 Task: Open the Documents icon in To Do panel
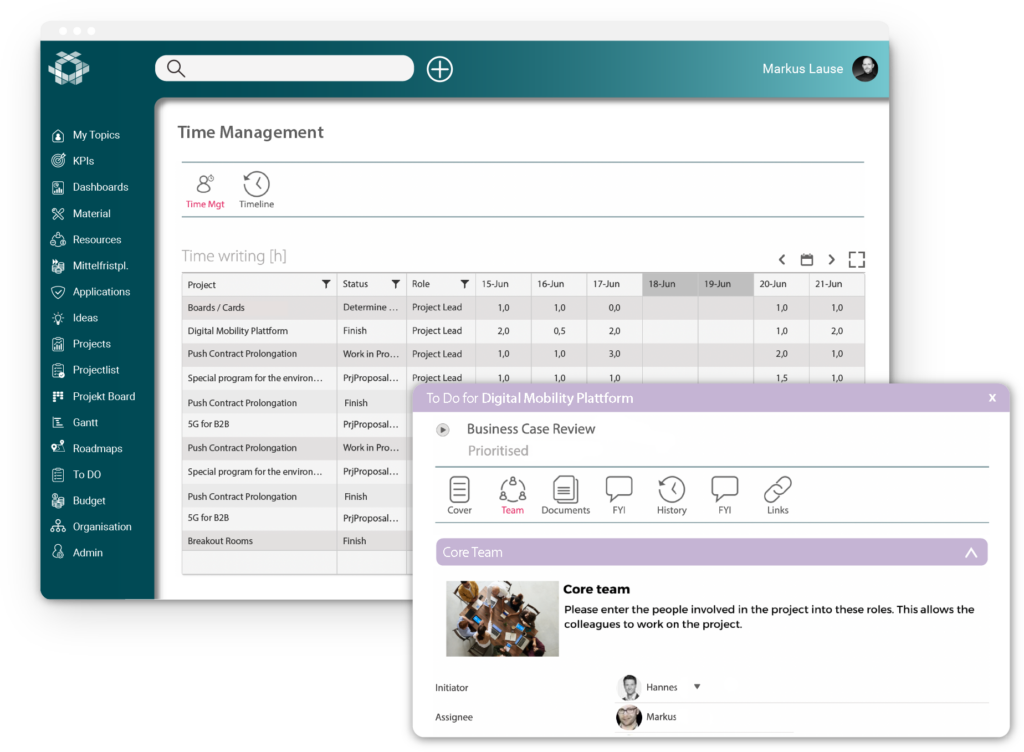[x=566, y=490]
